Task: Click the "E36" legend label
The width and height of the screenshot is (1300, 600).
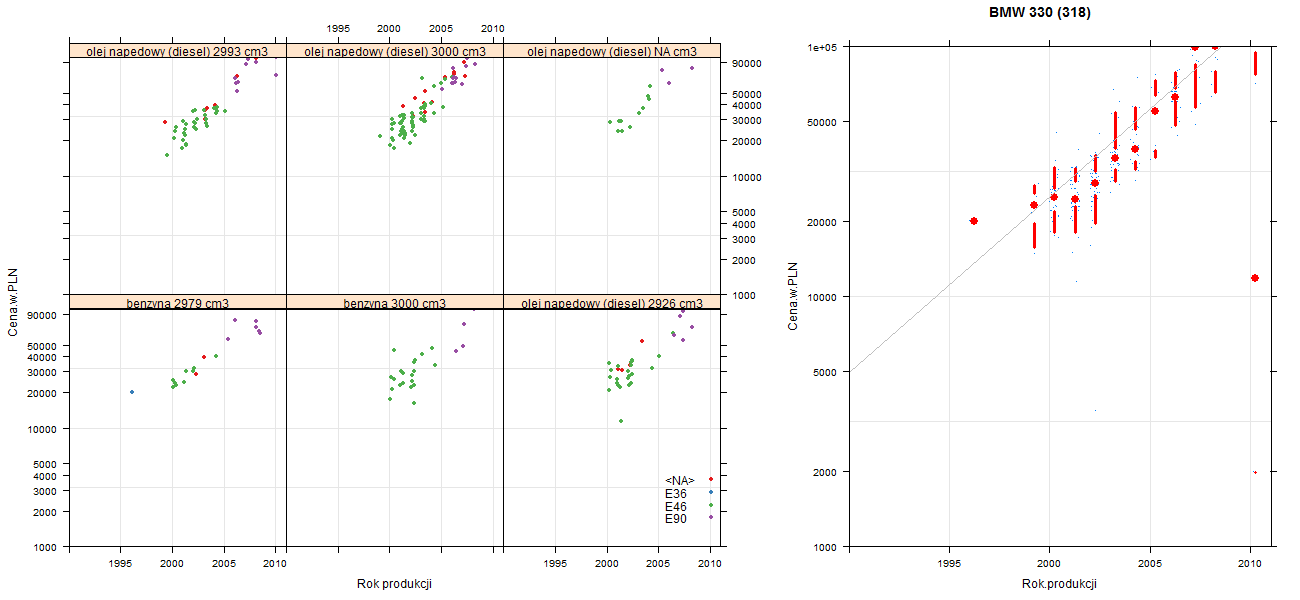Action: (x=676, y=493)
